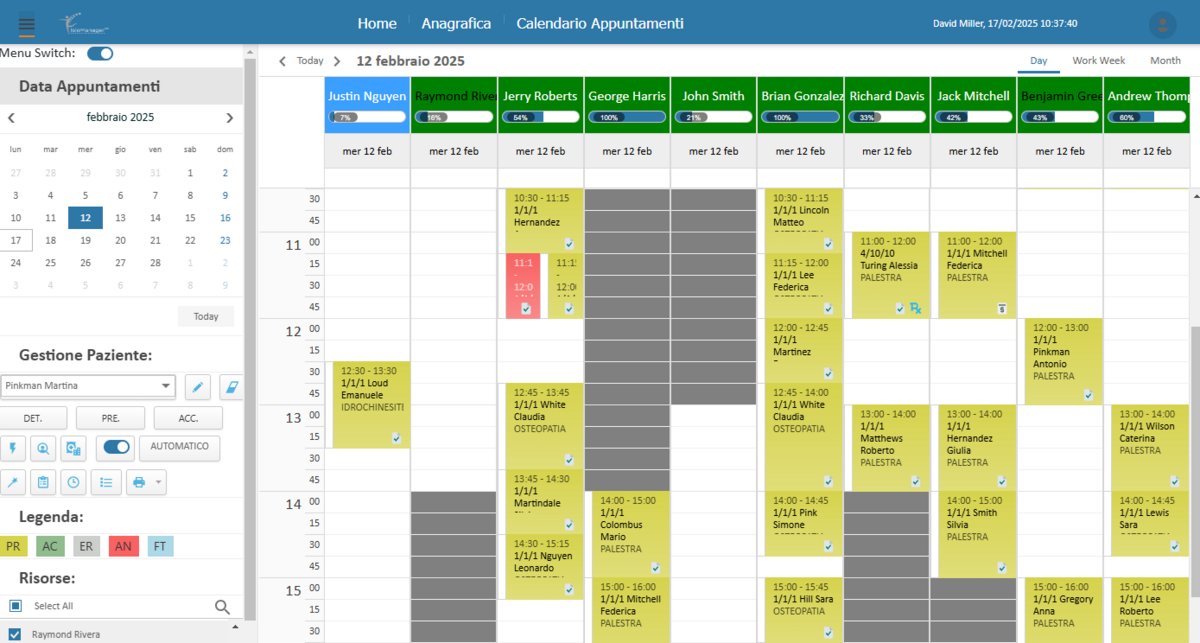Switch to the Work Week view tab
Screen dimensions: 1200x643
[x=1098, y=61]
